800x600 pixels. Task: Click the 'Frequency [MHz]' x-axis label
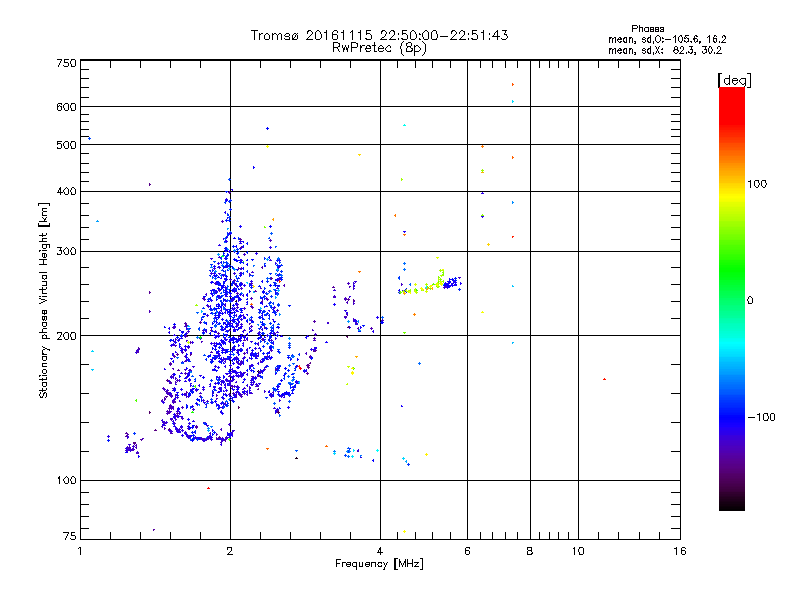pos(379,564)
